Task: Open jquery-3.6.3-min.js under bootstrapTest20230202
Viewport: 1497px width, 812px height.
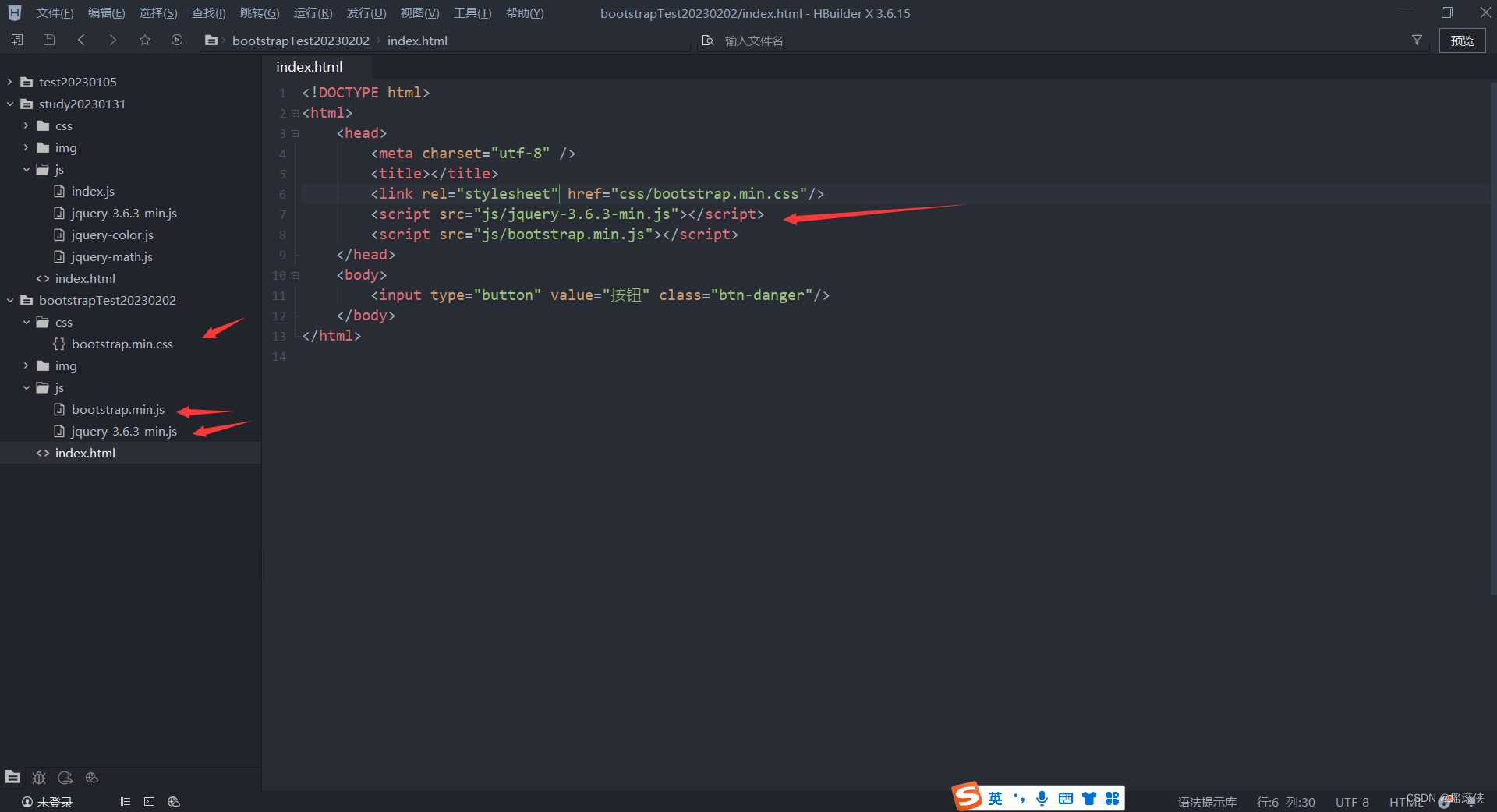Action: (124, 431)
